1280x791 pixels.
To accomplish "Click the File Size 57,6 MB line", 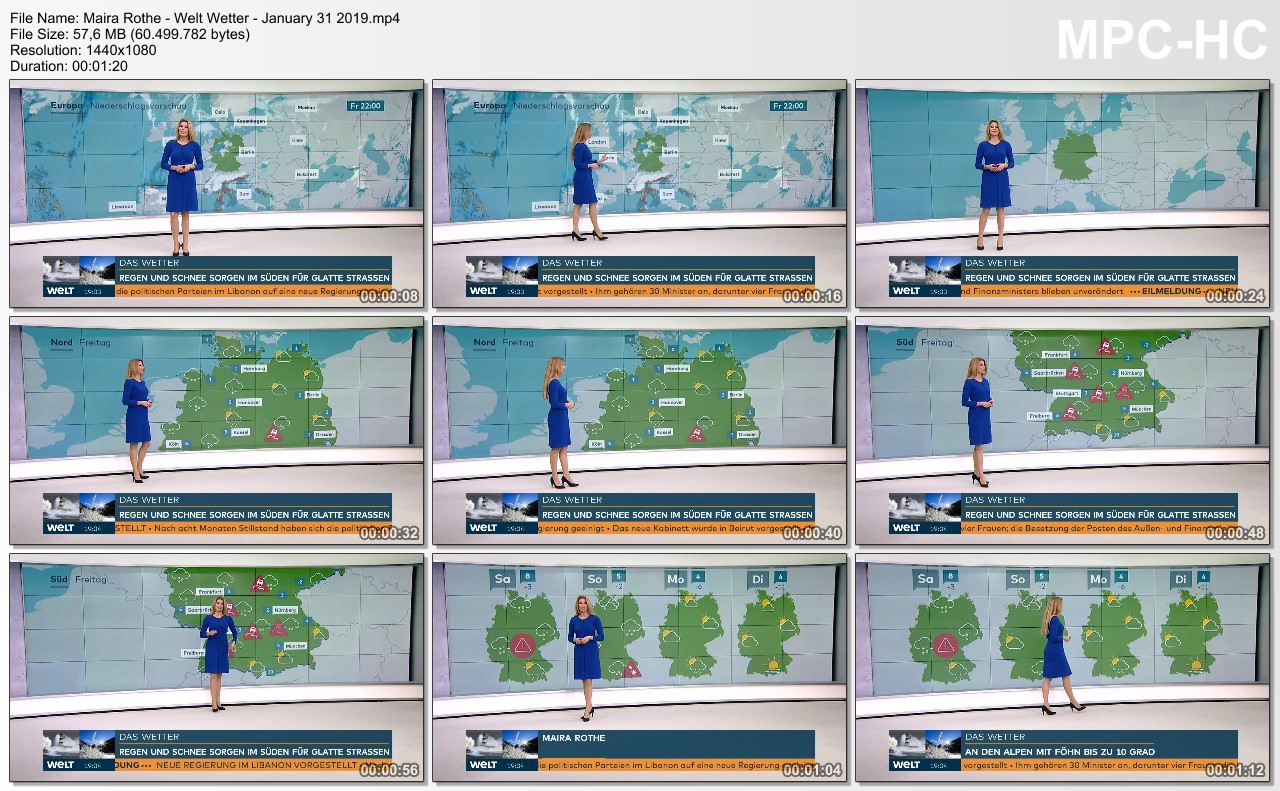I will pyautogui.click(x=130, y=33).
